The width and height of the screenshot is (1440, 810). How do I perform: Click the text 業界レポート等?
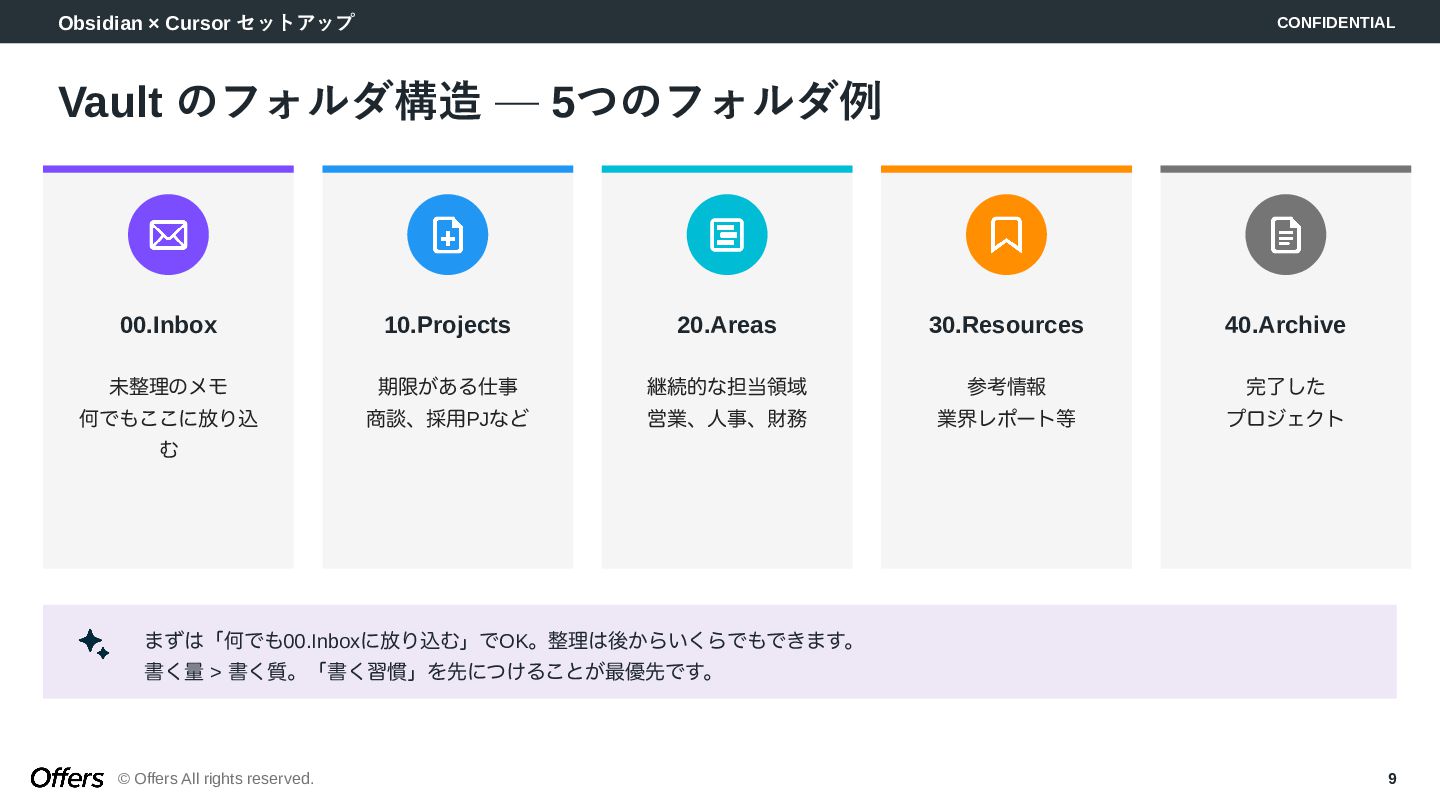point(1006,418)
